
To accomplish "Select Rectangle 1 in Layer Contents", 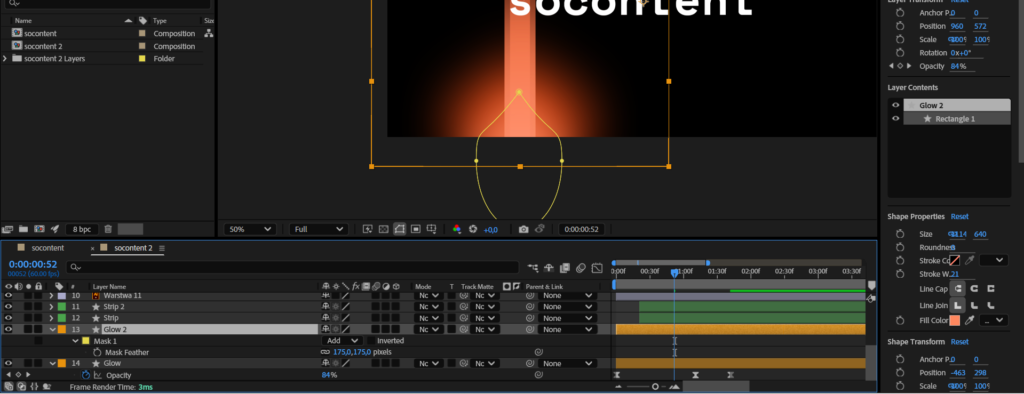I will (x=957, y=118).
